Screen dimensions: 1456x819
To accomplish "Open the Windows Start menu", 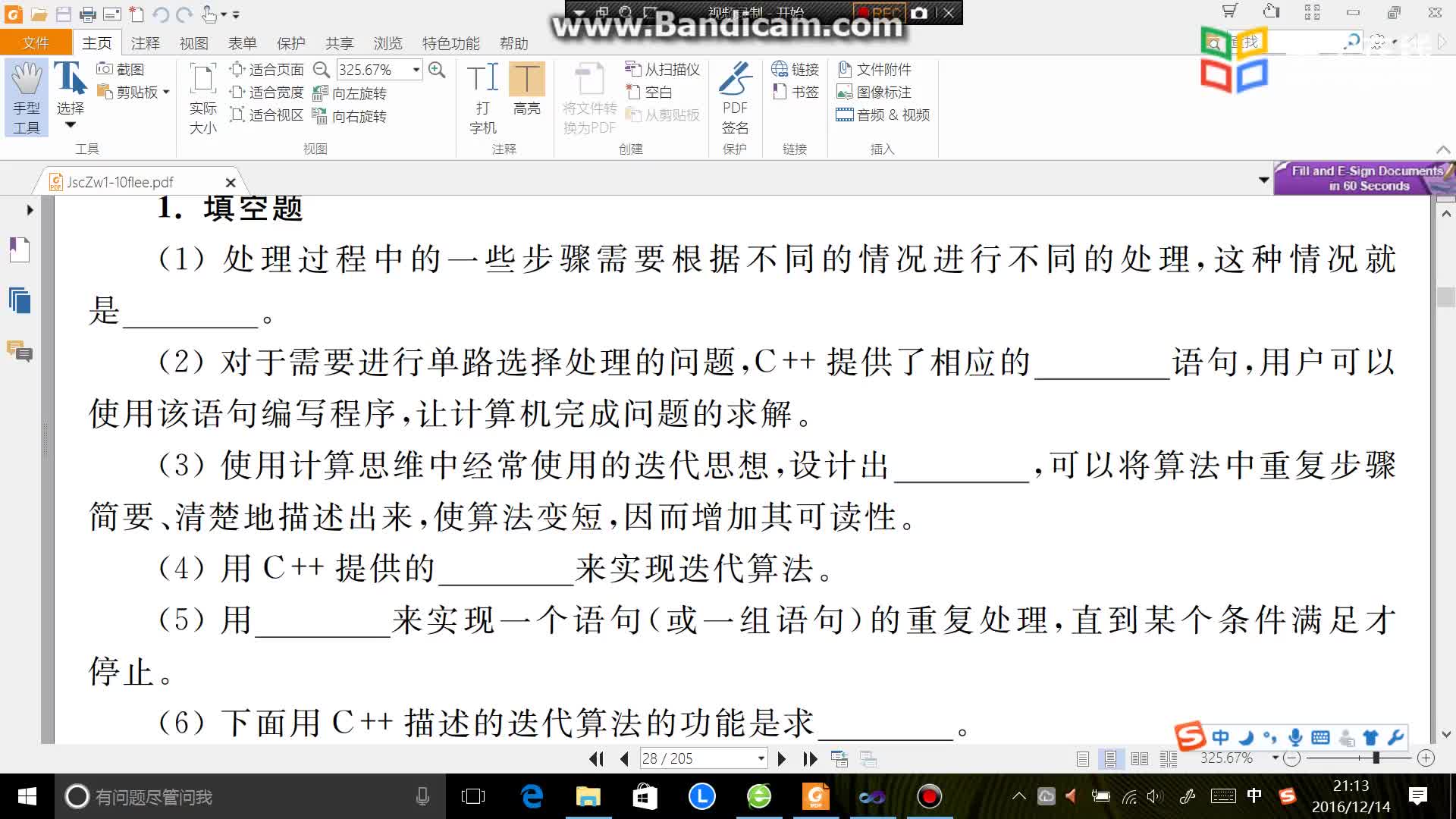I will click(27, 796).
